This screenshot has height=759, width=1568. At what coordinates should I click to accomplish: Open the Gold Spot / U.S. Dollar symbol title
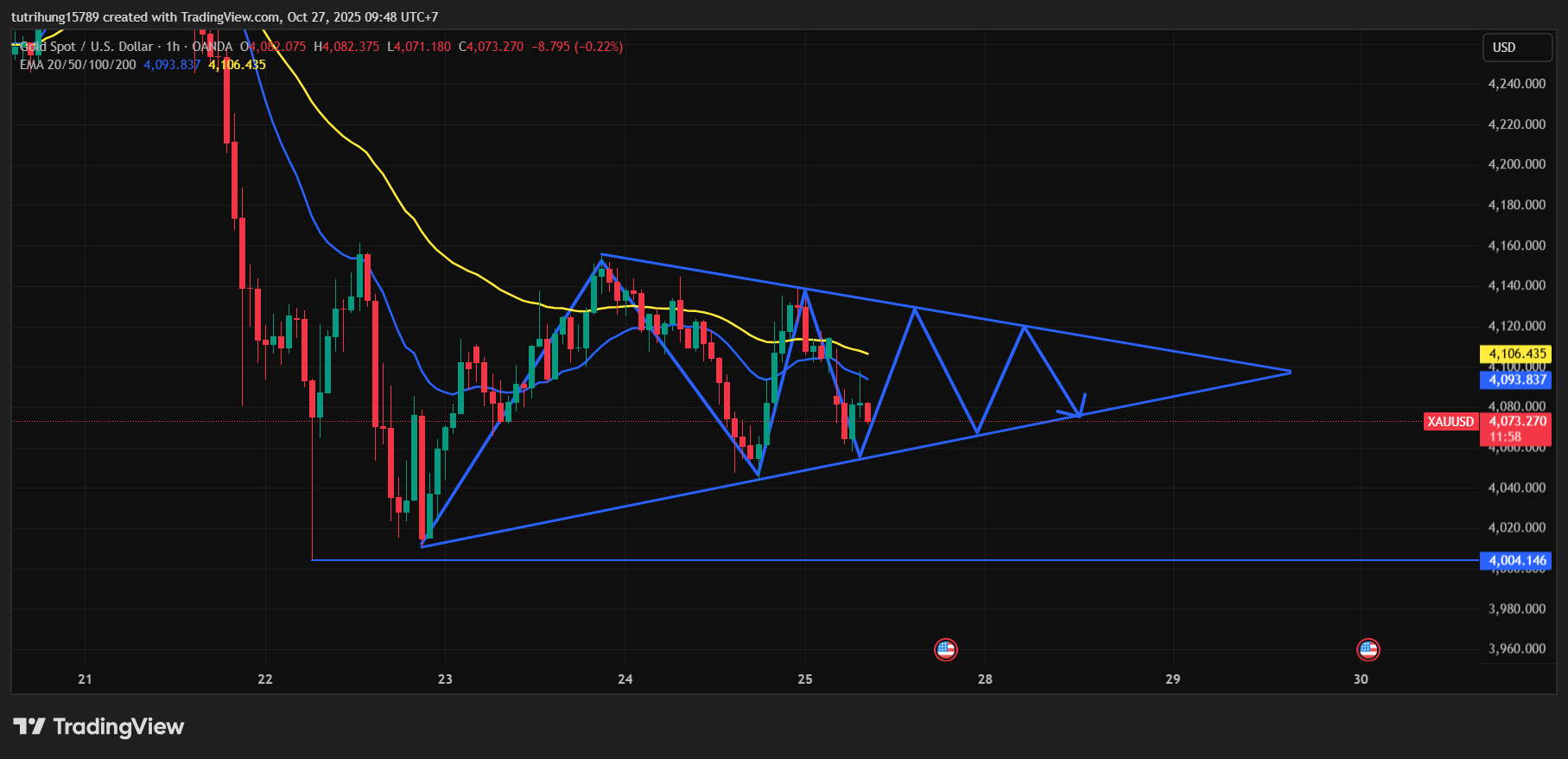tap(86, 47)
